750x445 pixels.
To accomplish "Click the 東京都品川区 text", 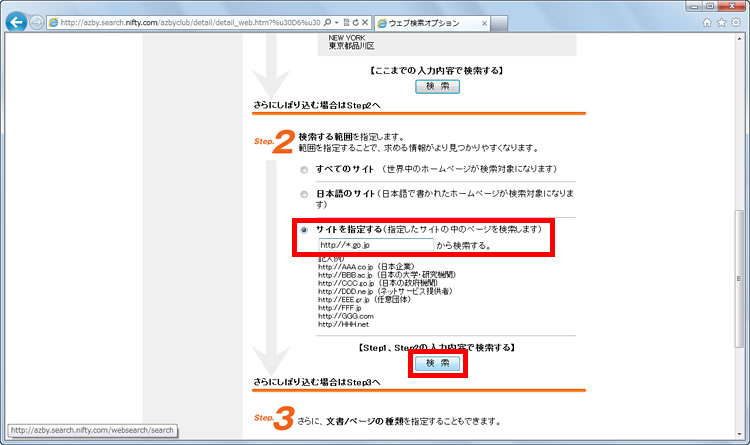I will point(352,46).
